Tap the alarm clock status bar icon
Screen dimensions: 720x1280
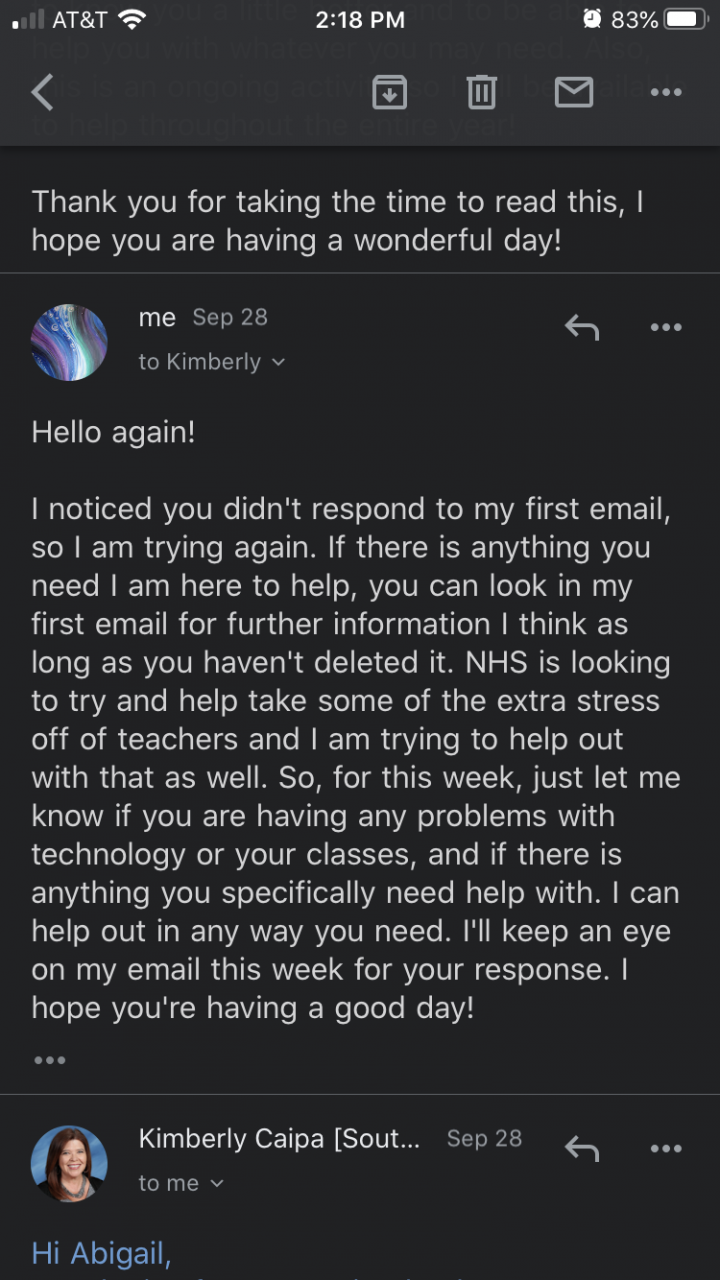[x=592, y=20]
